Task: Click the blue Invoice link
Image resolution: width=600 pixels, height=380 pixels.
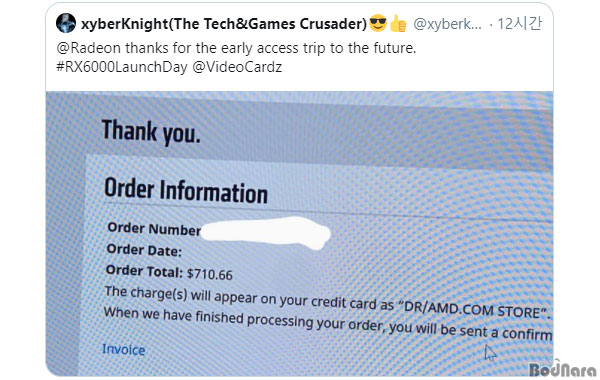Action: point(124,349)
